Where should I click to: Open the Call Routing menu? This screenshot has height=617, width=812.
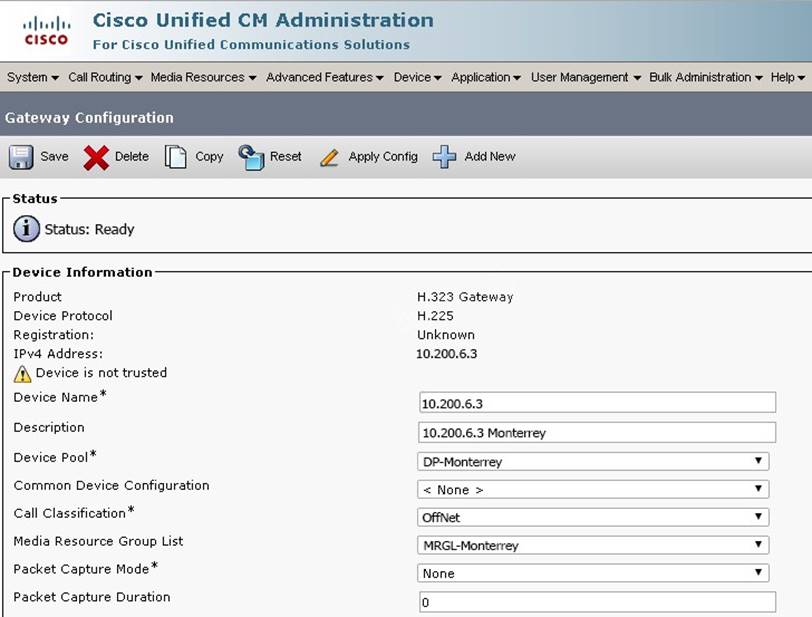point(105,77)
